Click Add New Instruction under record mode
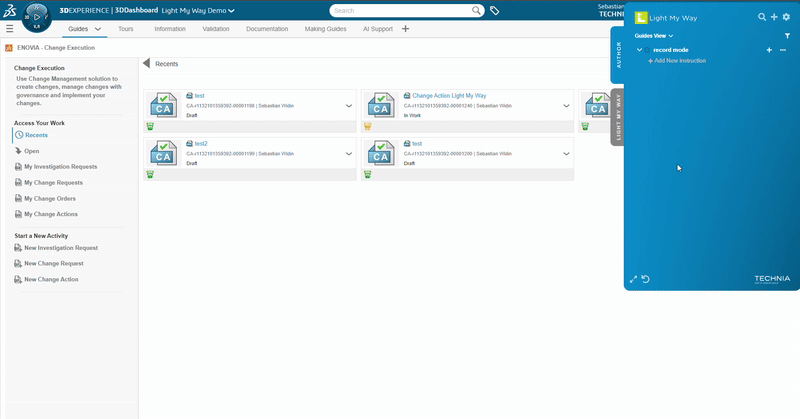 (677, 61)
